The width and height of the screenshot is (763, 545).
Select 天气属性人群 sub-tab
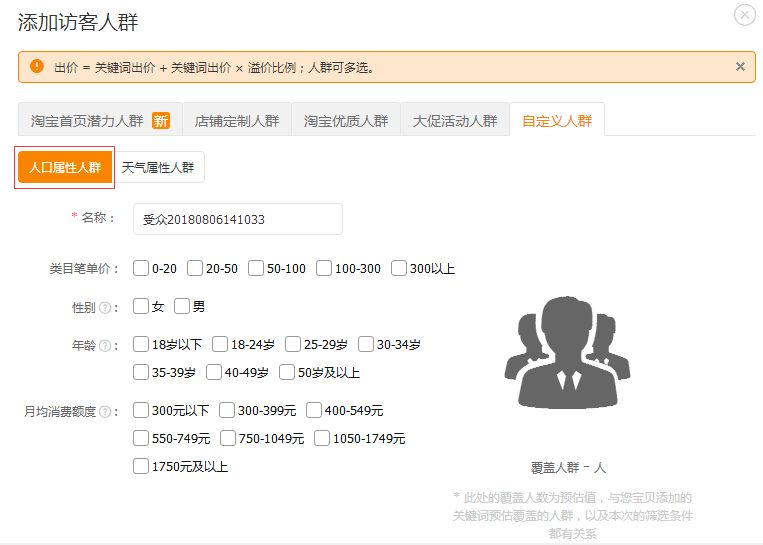(158, 167)
